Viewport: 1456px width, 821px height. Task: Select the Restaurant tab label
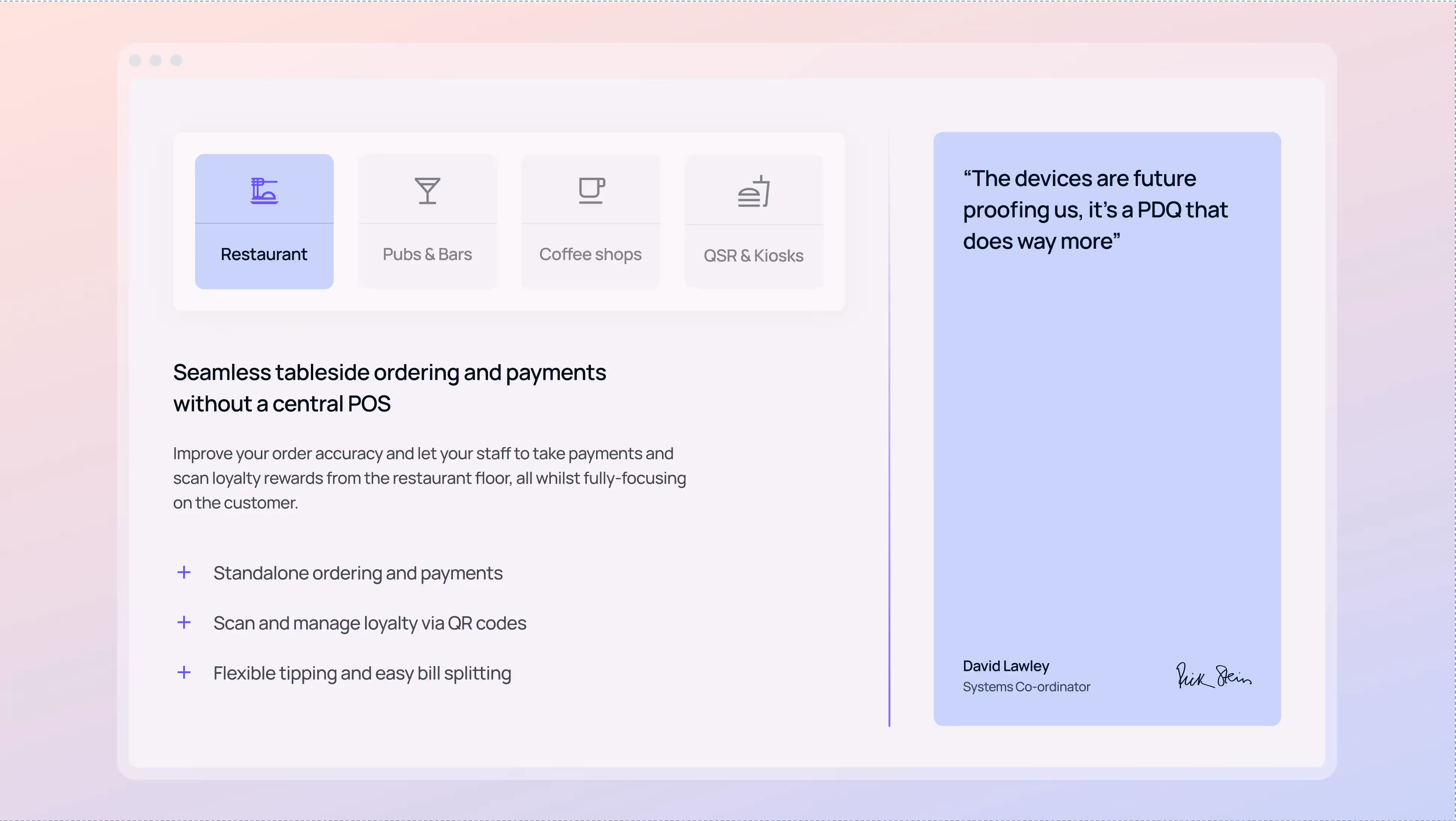tap(264, 254)
